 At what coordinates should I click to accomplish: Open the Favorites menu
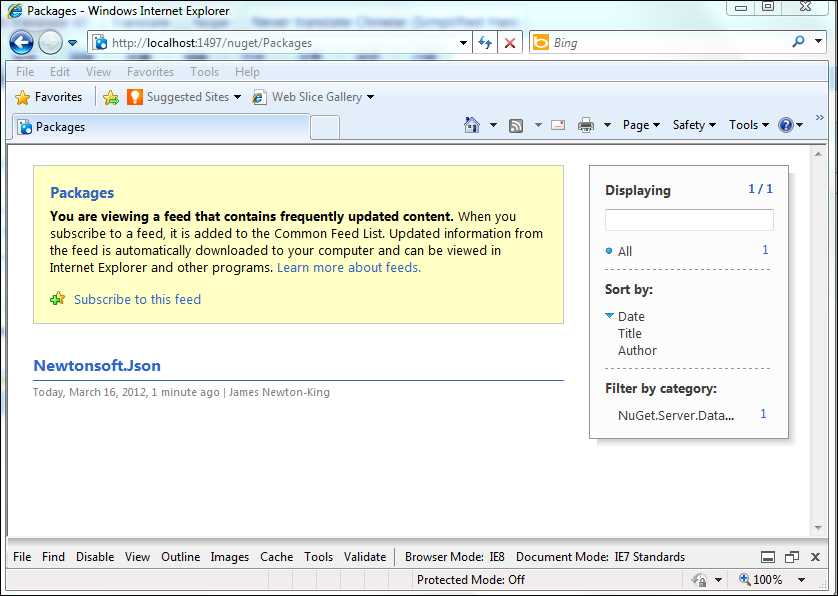150,72
